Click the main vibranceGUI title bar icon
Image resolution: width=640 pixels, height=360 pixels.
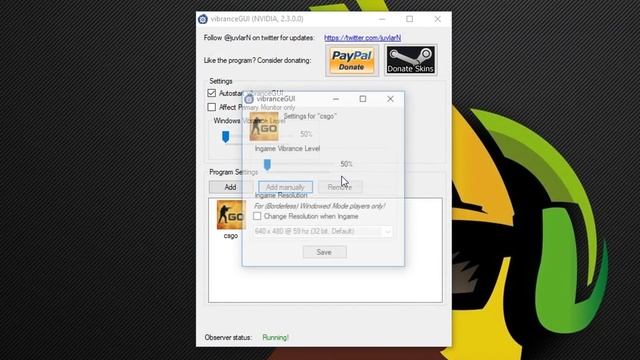[203, 19]
